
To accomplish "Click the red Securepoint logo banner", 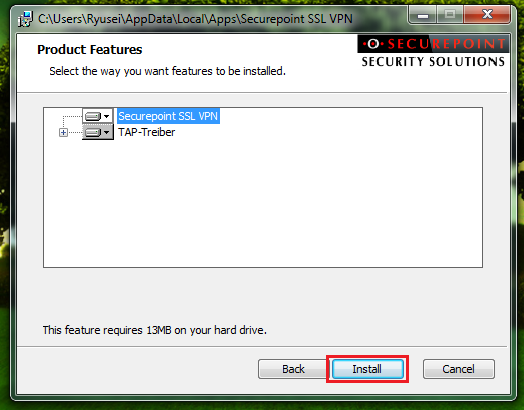I will 433,44.
